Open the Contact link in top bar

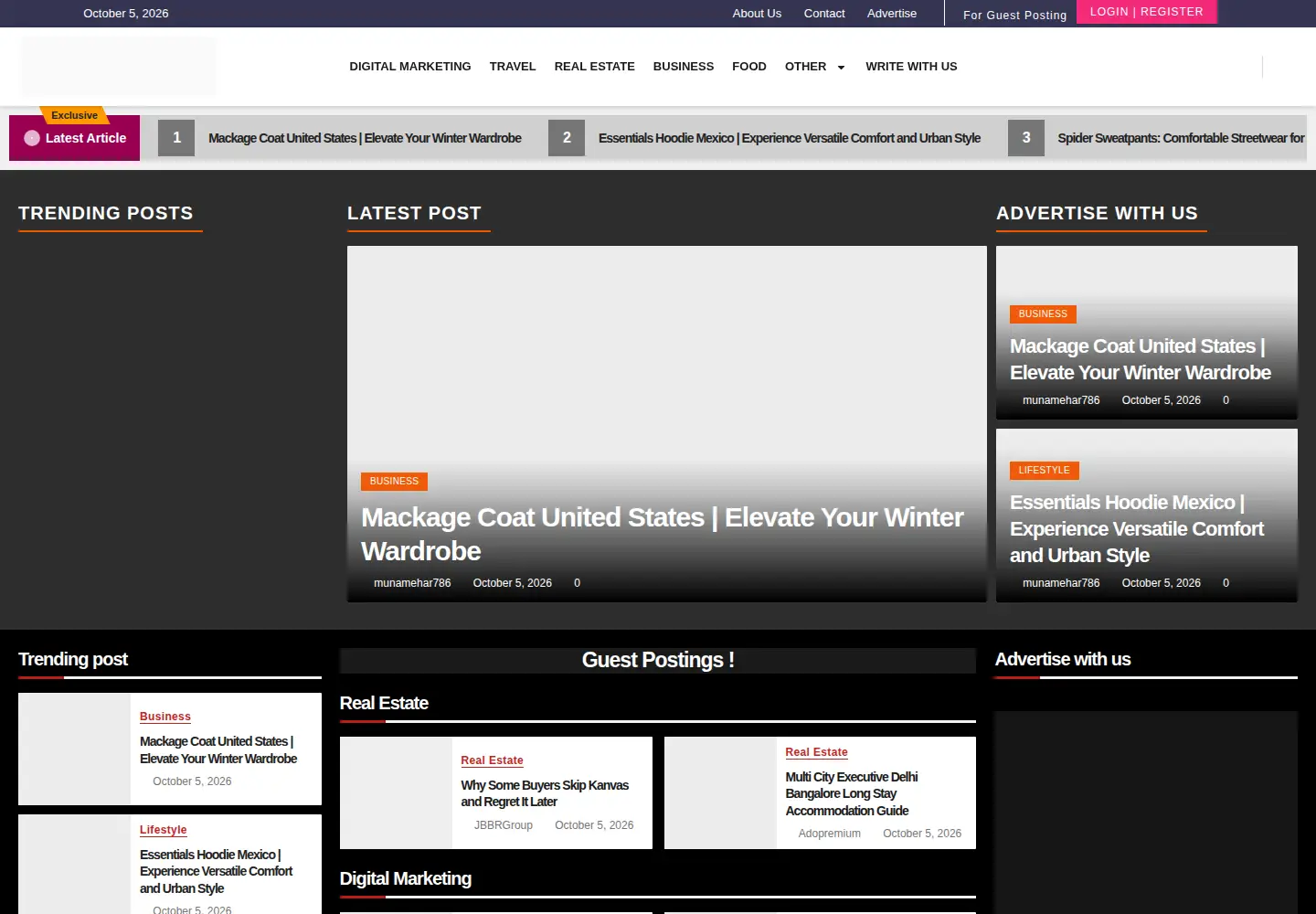(824, 14)
